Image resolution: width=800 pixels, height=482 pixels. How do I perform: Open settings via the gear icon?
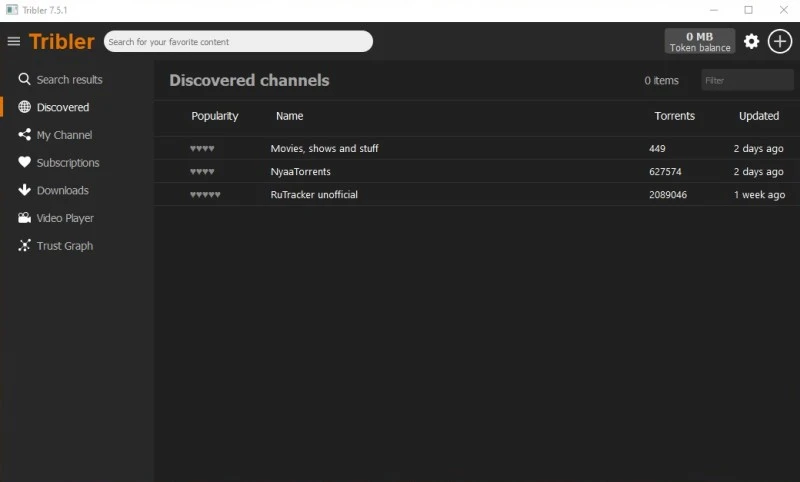point(751,41)
